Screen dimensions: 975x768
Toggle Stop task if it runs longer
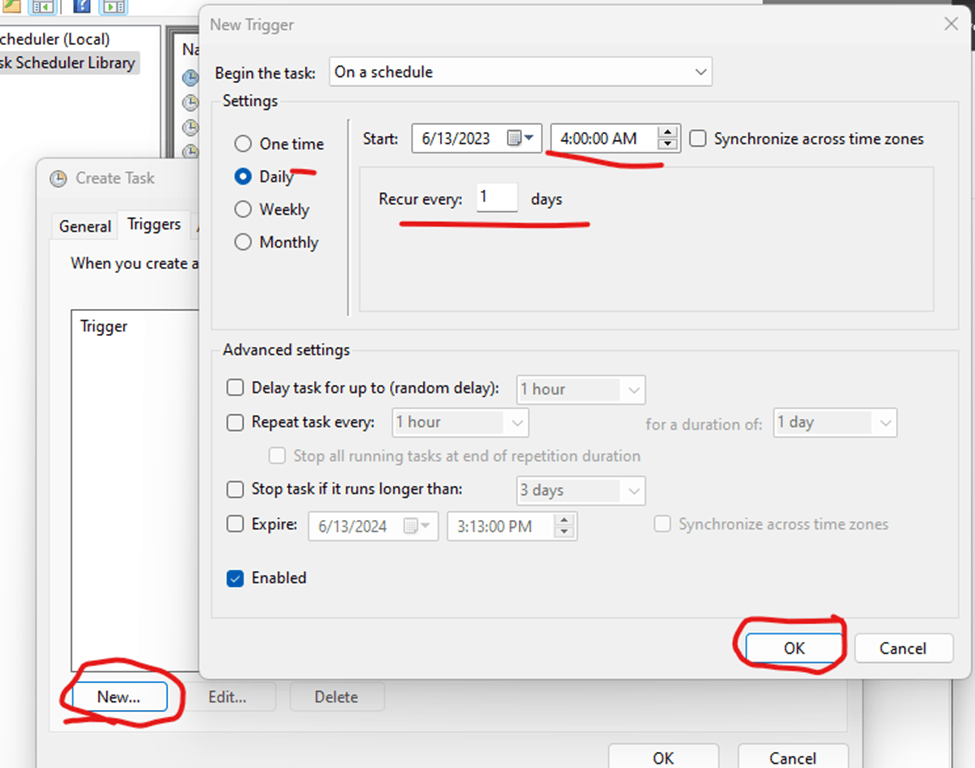236,490
